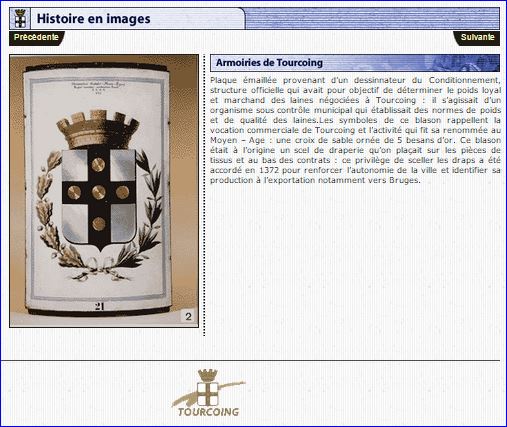Click the number 21 on the plaque
The height and width of the screenshot is (427, 507).
click(x=99, y=306)
